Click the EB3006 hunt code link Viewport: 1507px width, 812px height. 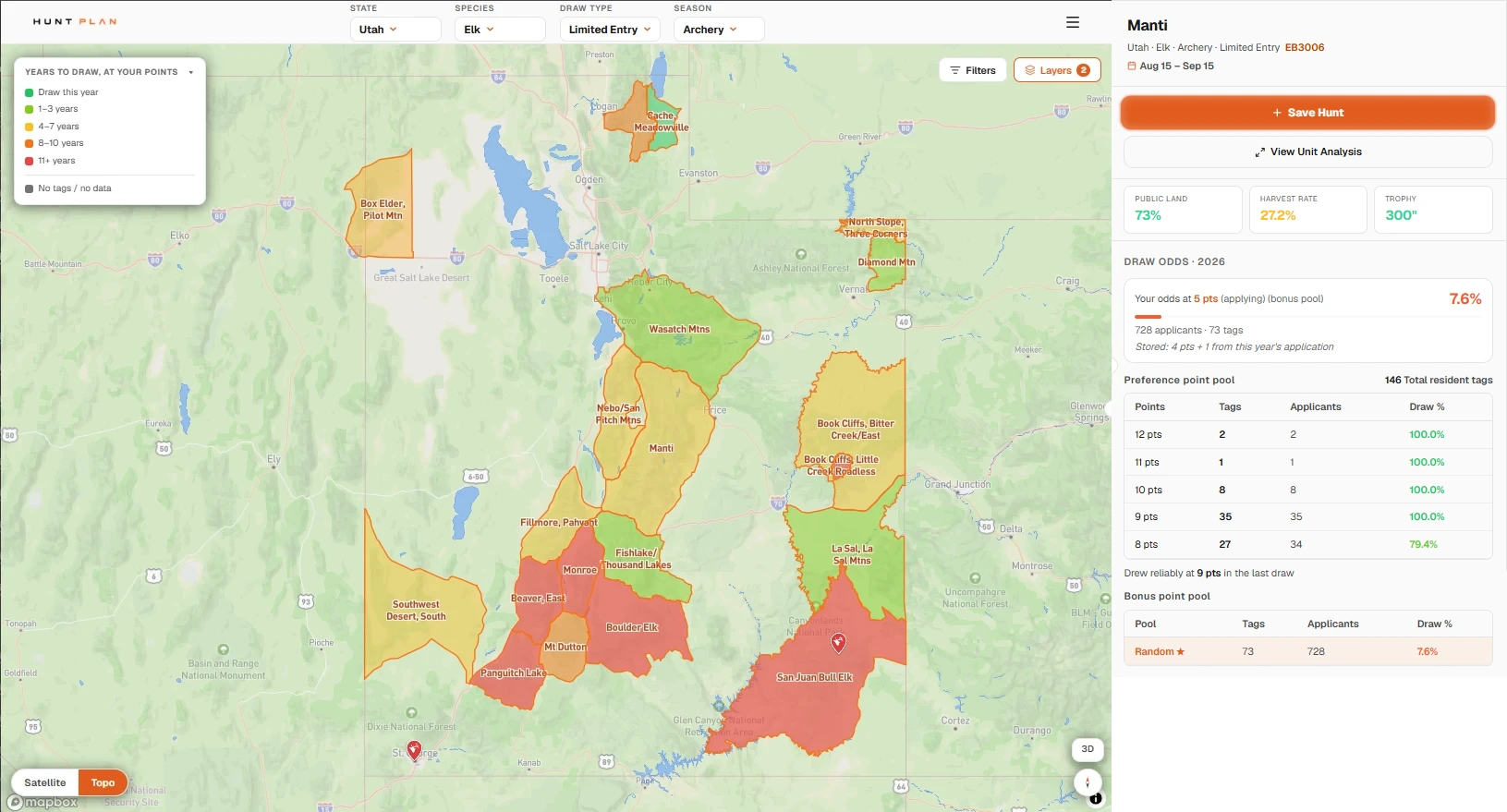coord(1305,47)
